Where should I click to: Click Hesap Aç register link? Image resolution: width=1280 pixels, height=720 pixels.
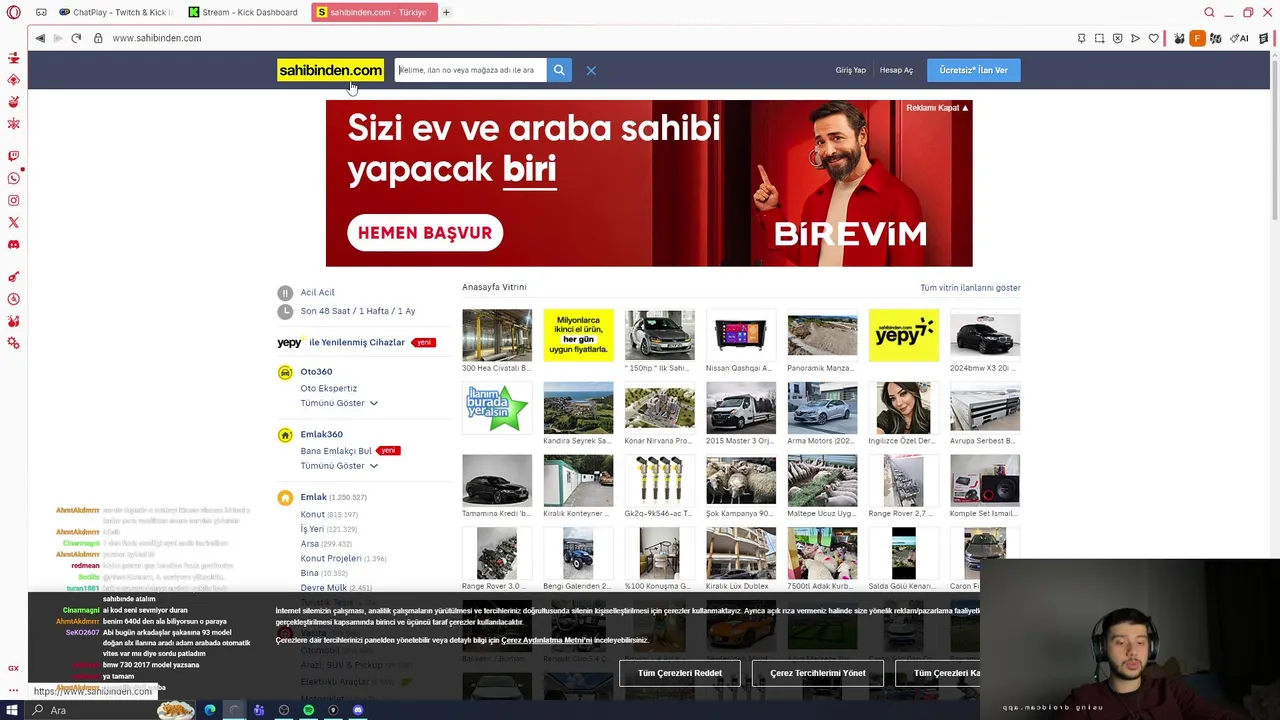point(896,70)
